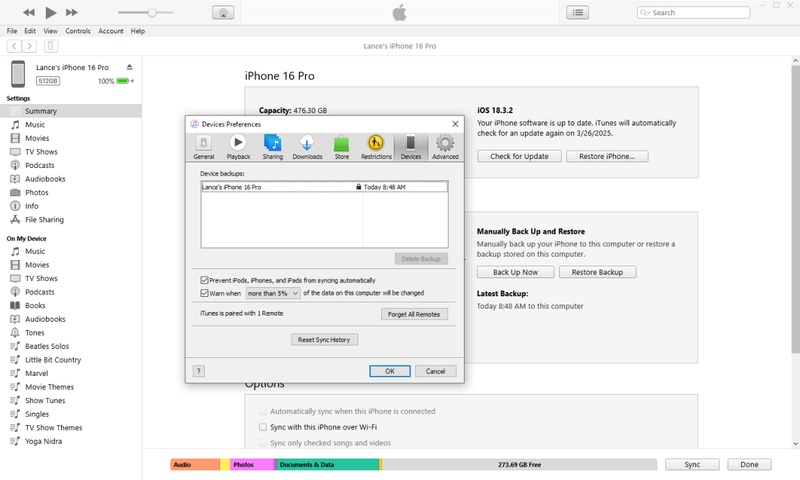Open the Controls menu

click(x=78, y=31)
